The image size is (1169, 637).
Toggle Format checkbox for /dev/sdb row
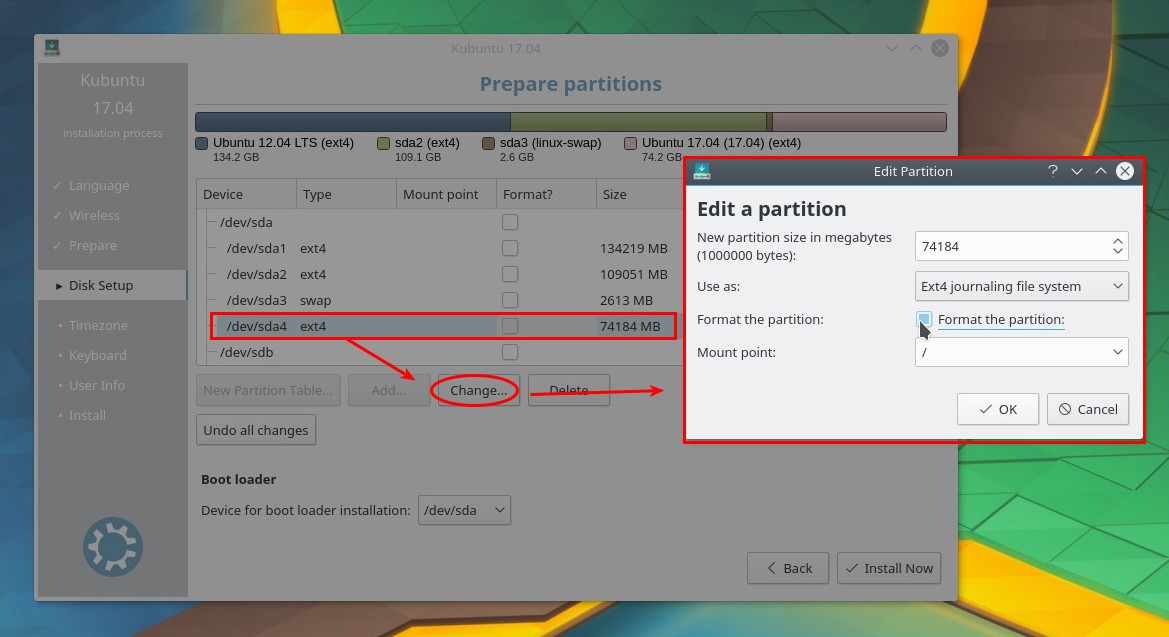click(510, 351)
